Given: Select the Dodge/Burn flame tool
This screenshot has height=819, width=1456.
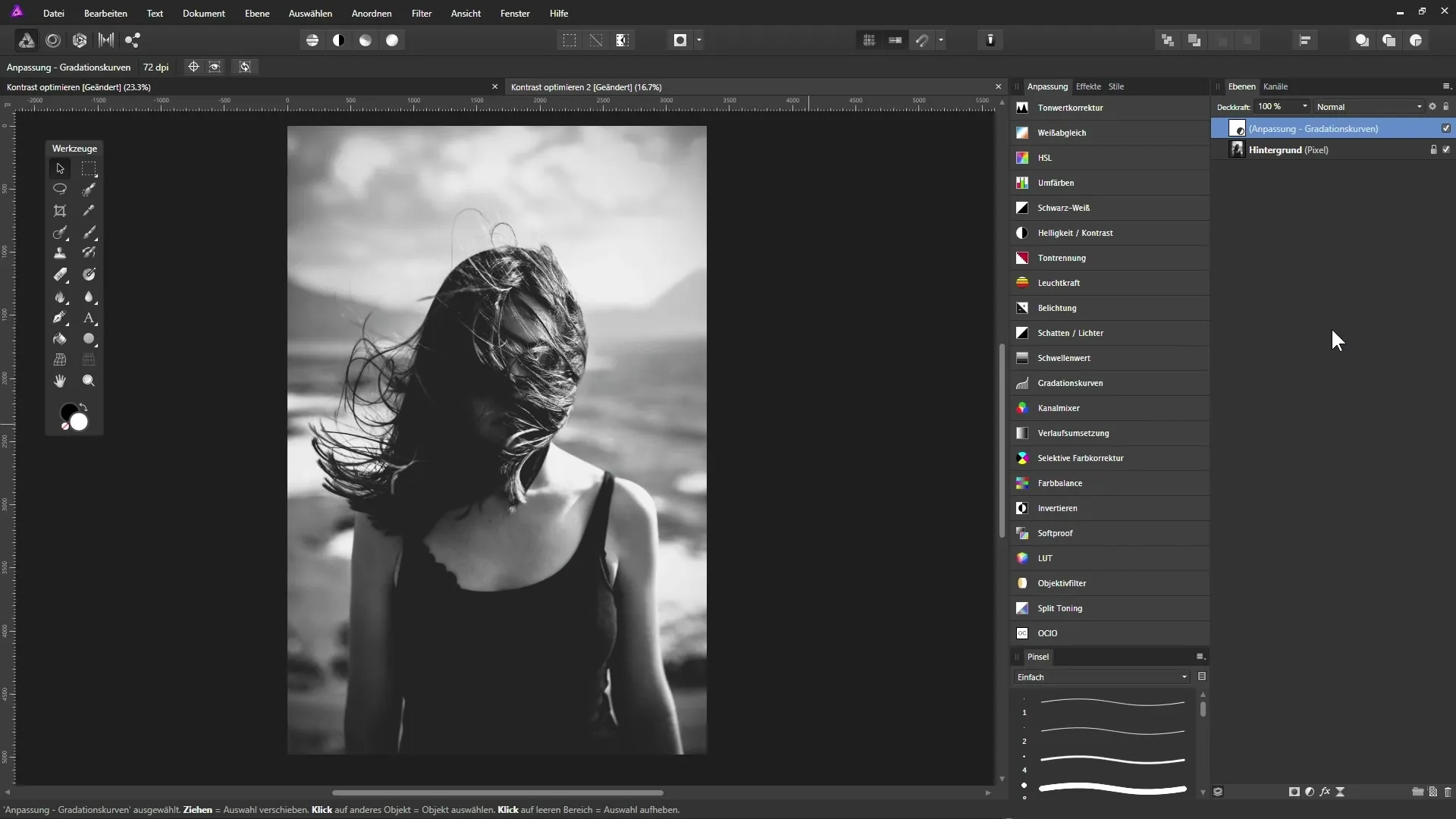Looking at the screenshot, I should [x=60, y=297].
